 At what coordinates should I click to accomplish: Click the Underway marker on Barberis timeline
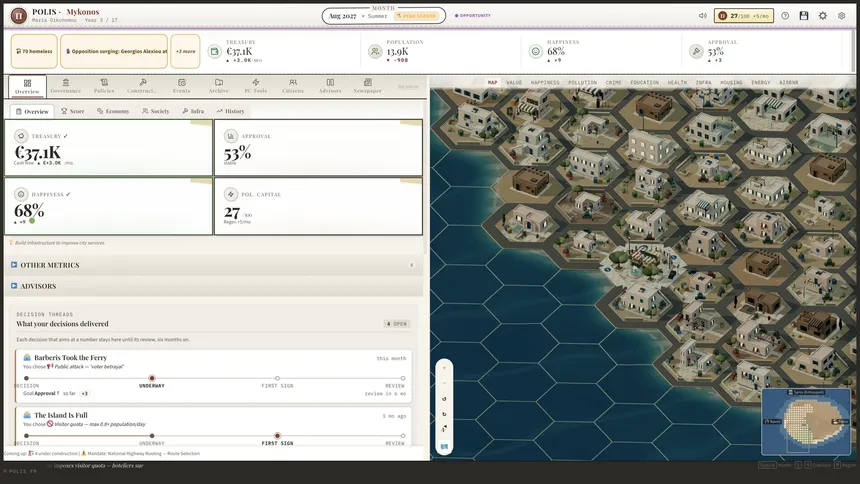click(x=152, y=378)
